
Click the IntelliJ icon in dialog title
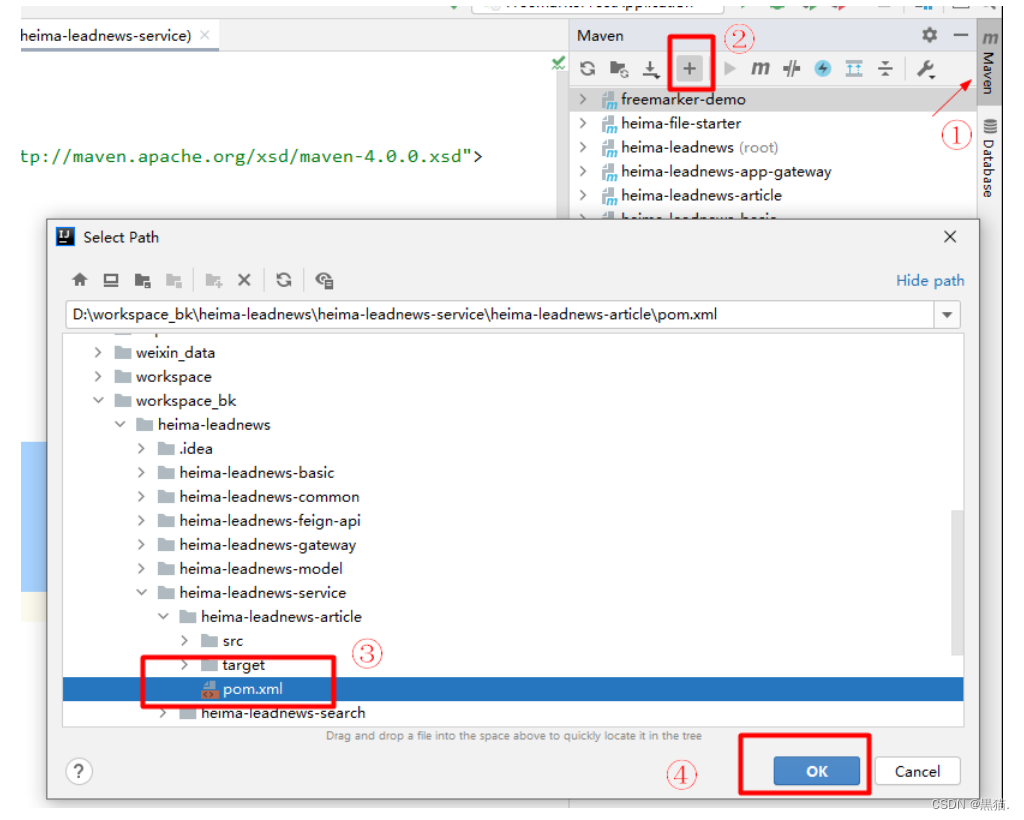coord(65,236)
